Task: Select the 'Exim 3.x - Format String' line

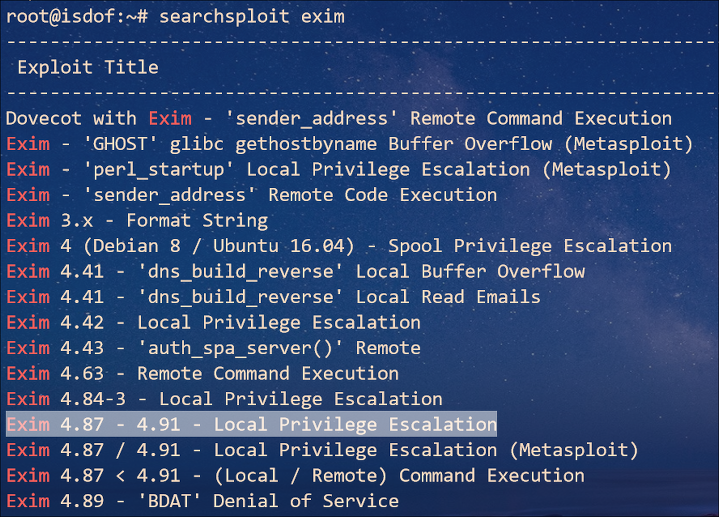Action: pyautogui.click(x=137, y=221)
